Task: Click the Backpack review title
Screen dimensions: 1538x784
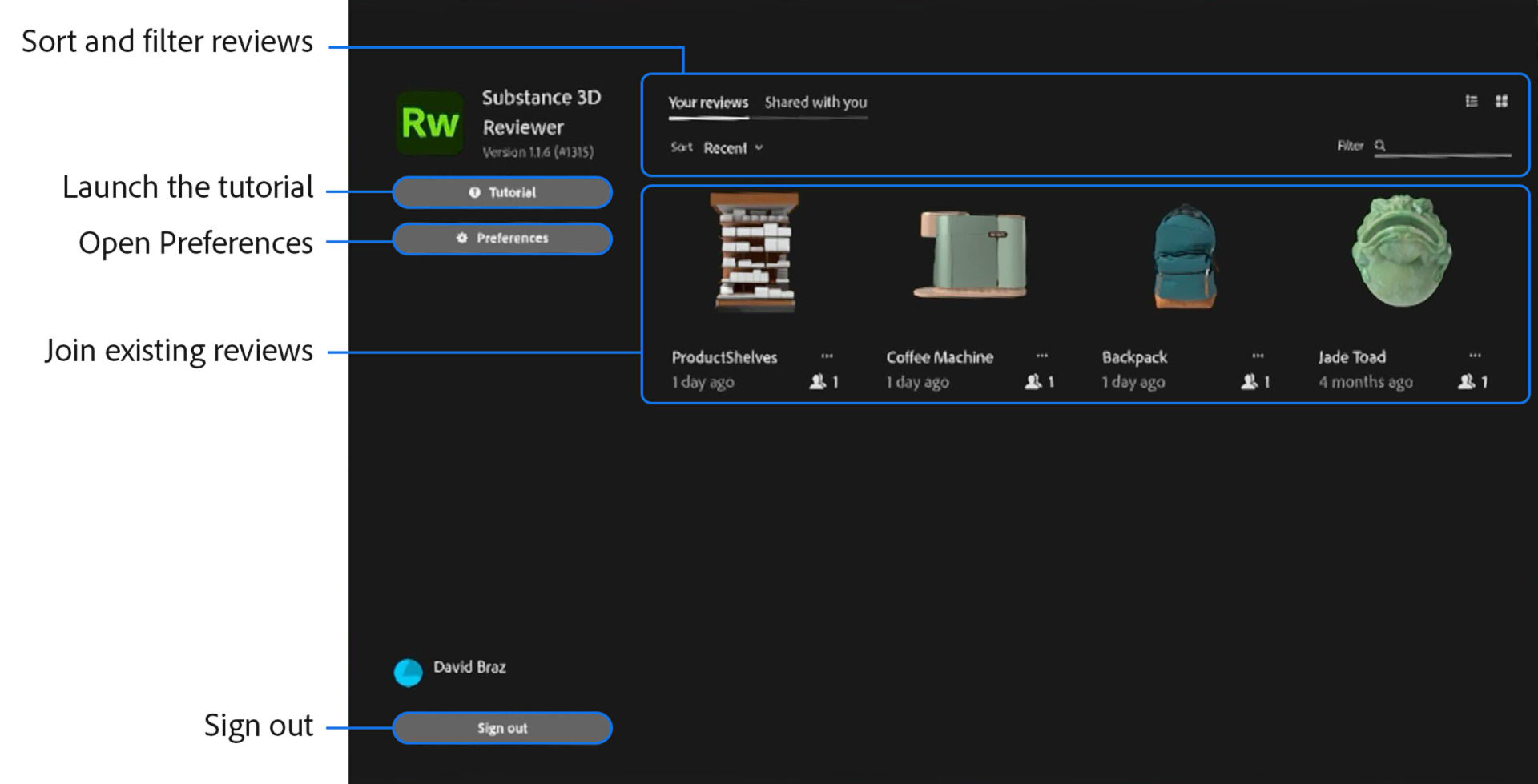Action: tap(1134, 357)
